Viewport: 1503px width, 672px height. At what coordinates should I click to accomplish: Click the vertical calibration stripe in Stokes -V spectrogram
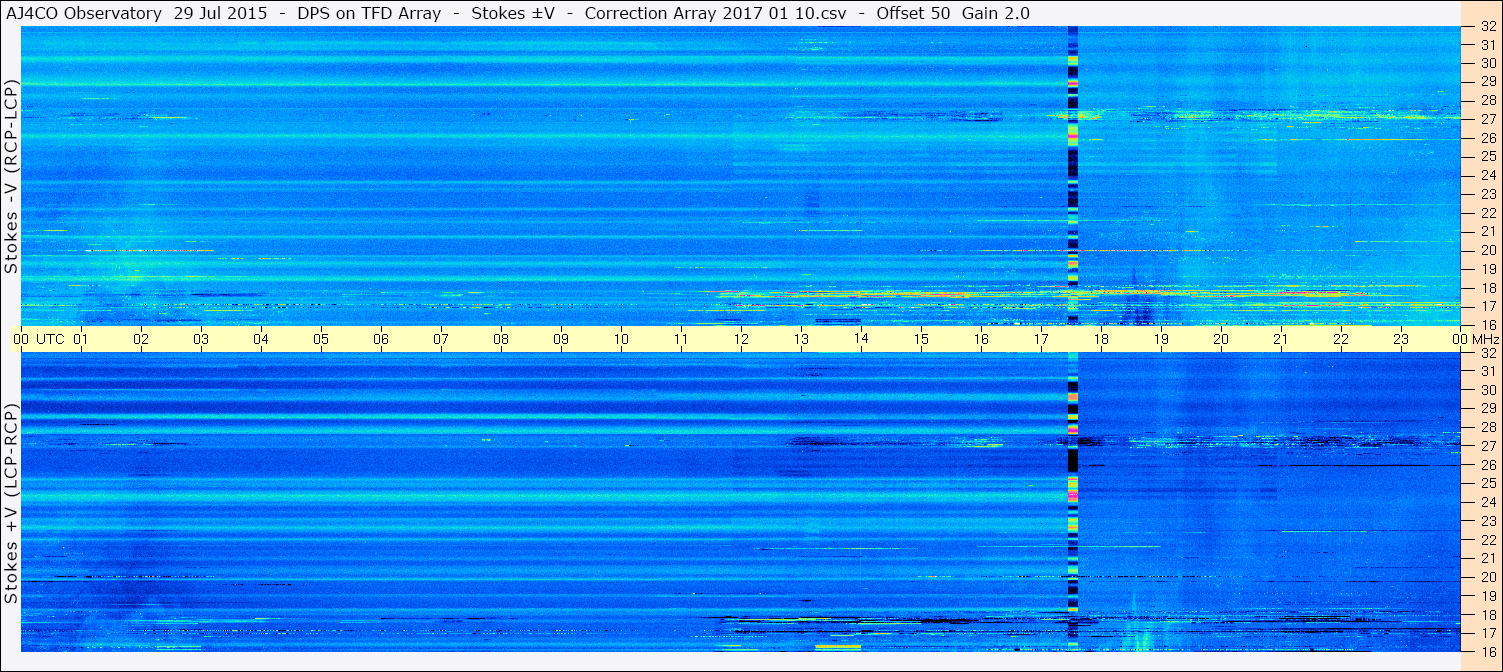tap(1073, 176)
